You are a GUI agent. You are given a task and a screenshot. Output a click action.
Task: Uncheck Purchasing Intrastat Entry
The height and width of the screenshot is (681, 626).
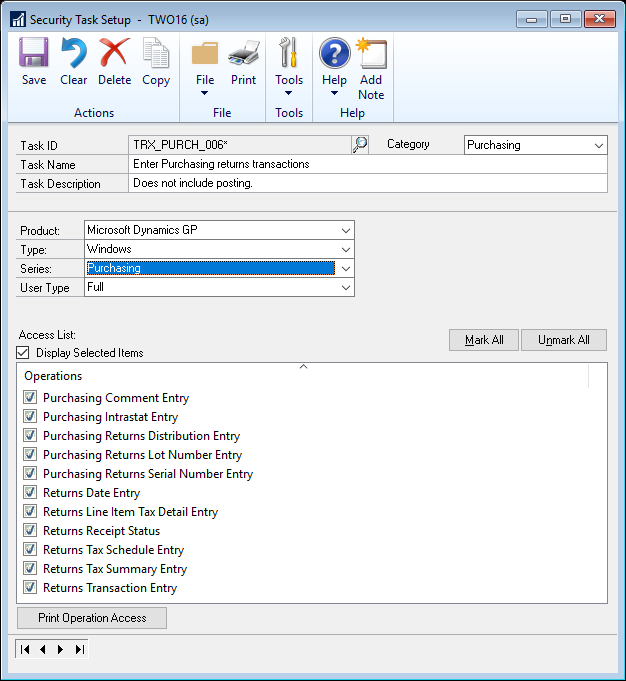click(x=30, y=417)
